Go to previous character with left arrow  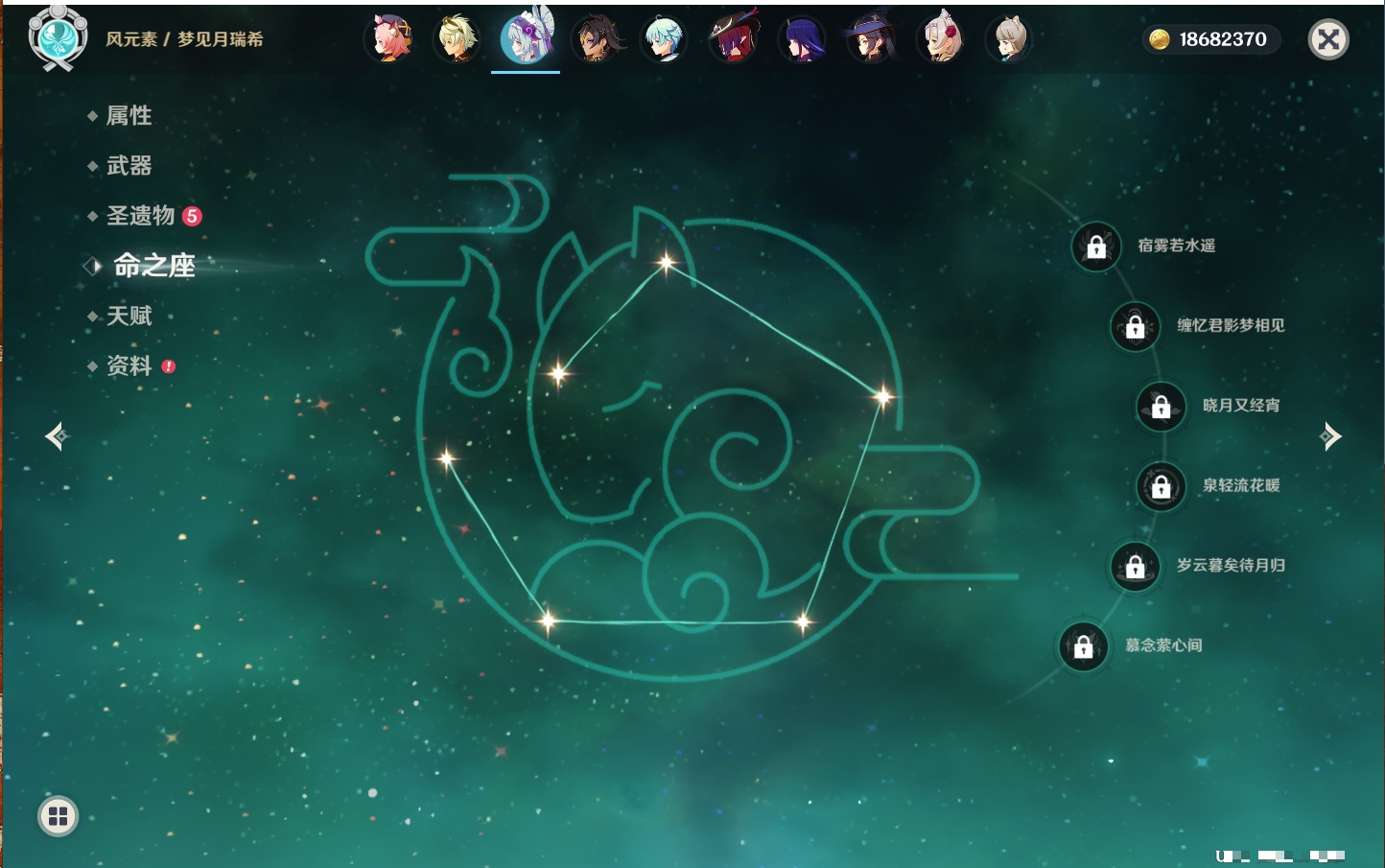pos(56,436)
